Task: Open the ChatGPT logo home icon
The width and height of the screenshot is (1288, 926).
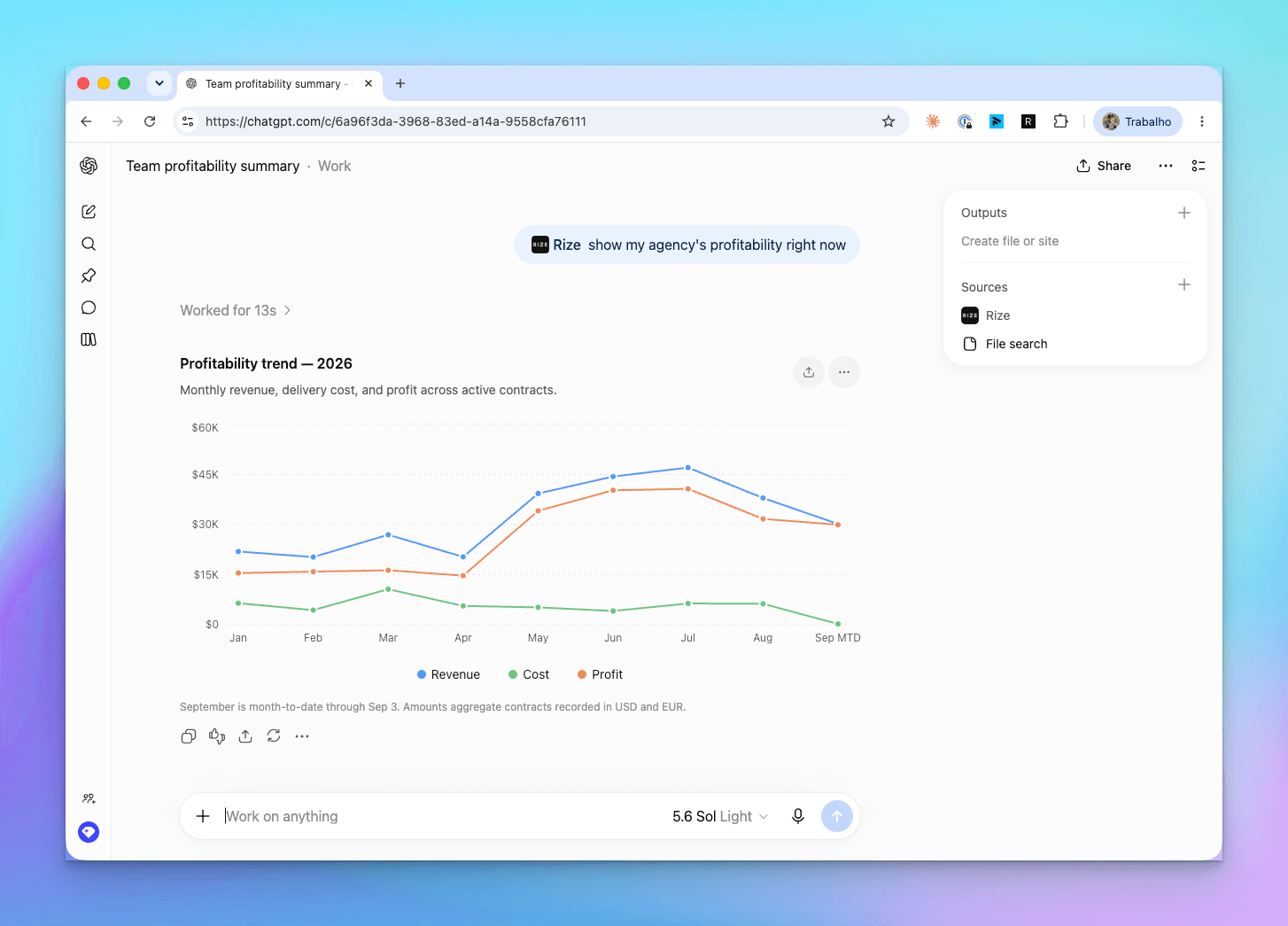Action: pos(89,166)
